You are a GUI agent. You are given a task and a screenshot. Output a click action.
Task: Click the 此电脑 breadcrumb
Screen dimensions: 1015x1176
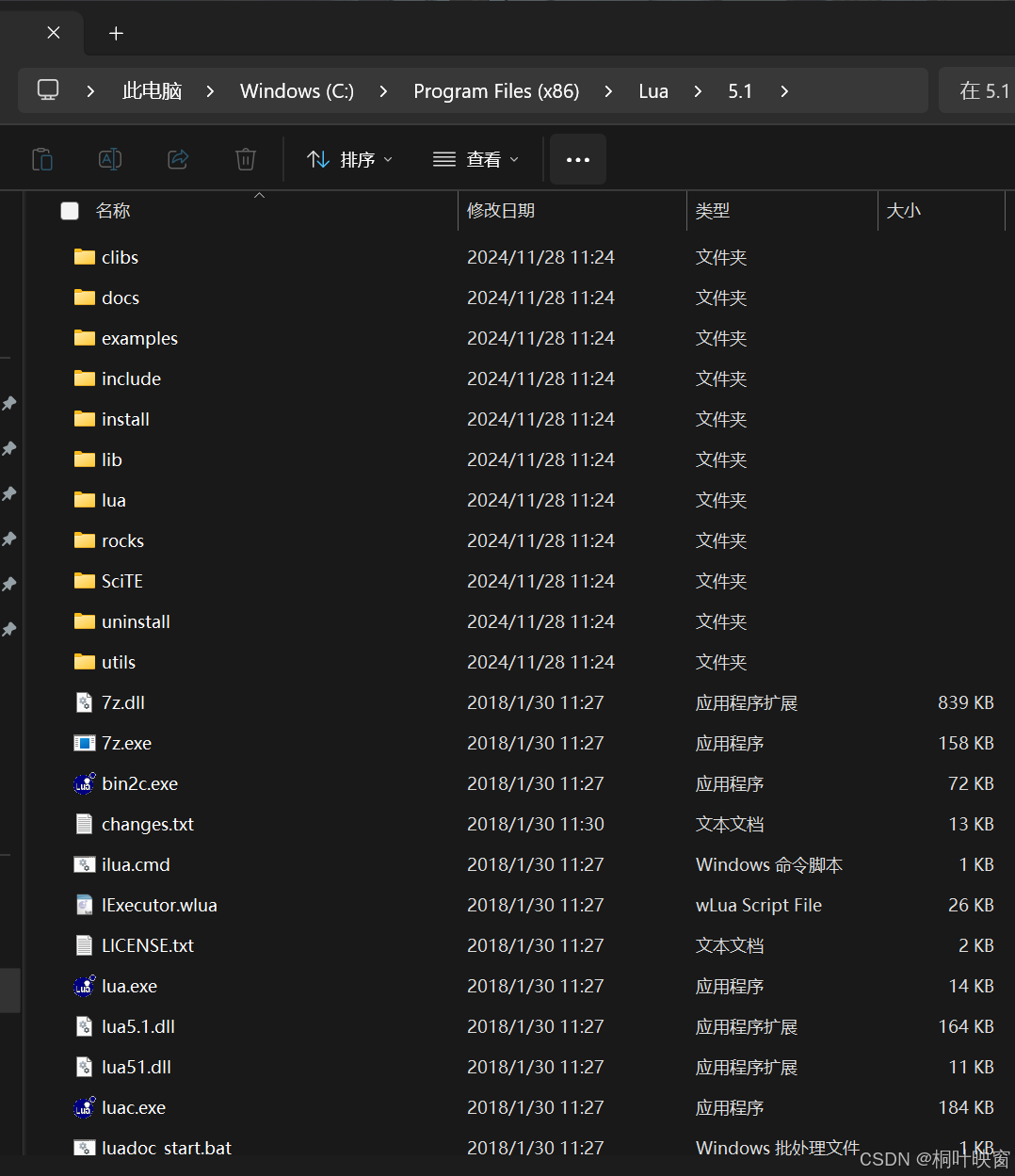tap(152, 91)
